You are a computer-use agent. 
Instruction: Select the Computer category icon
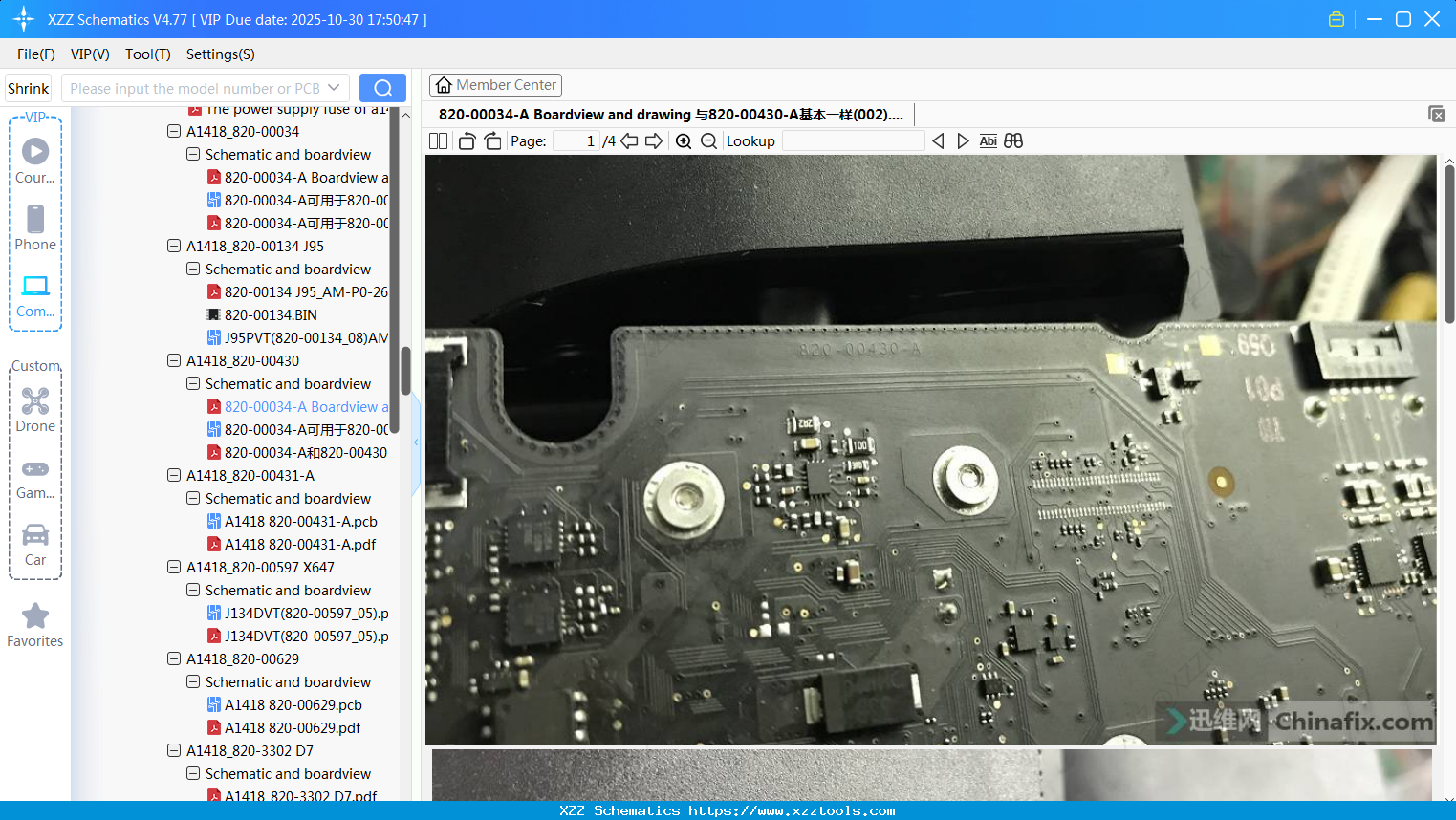pyautogui.click(x=35, y=294)
